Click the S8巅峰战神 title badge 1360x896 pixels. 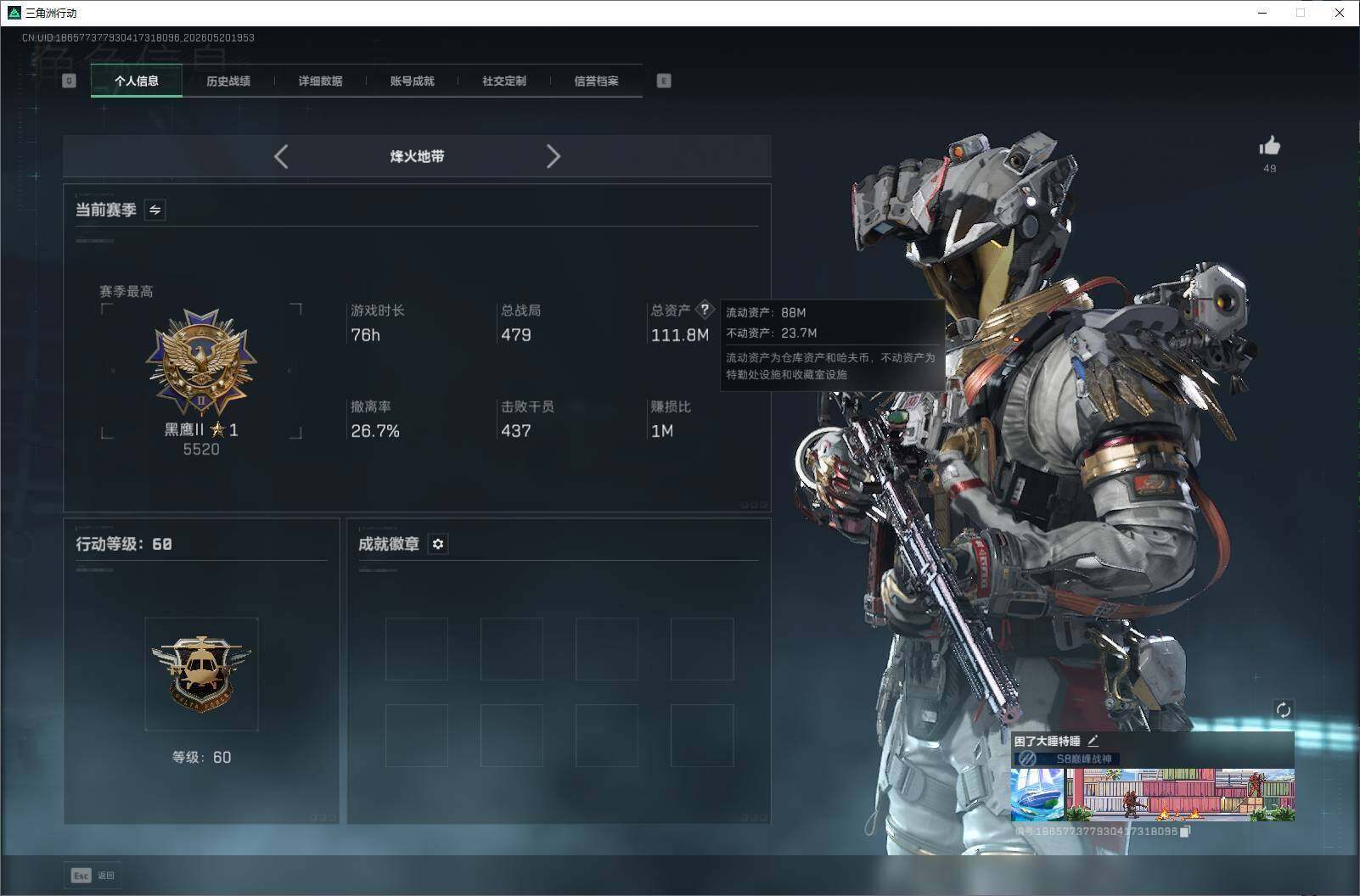(1069, 759)
